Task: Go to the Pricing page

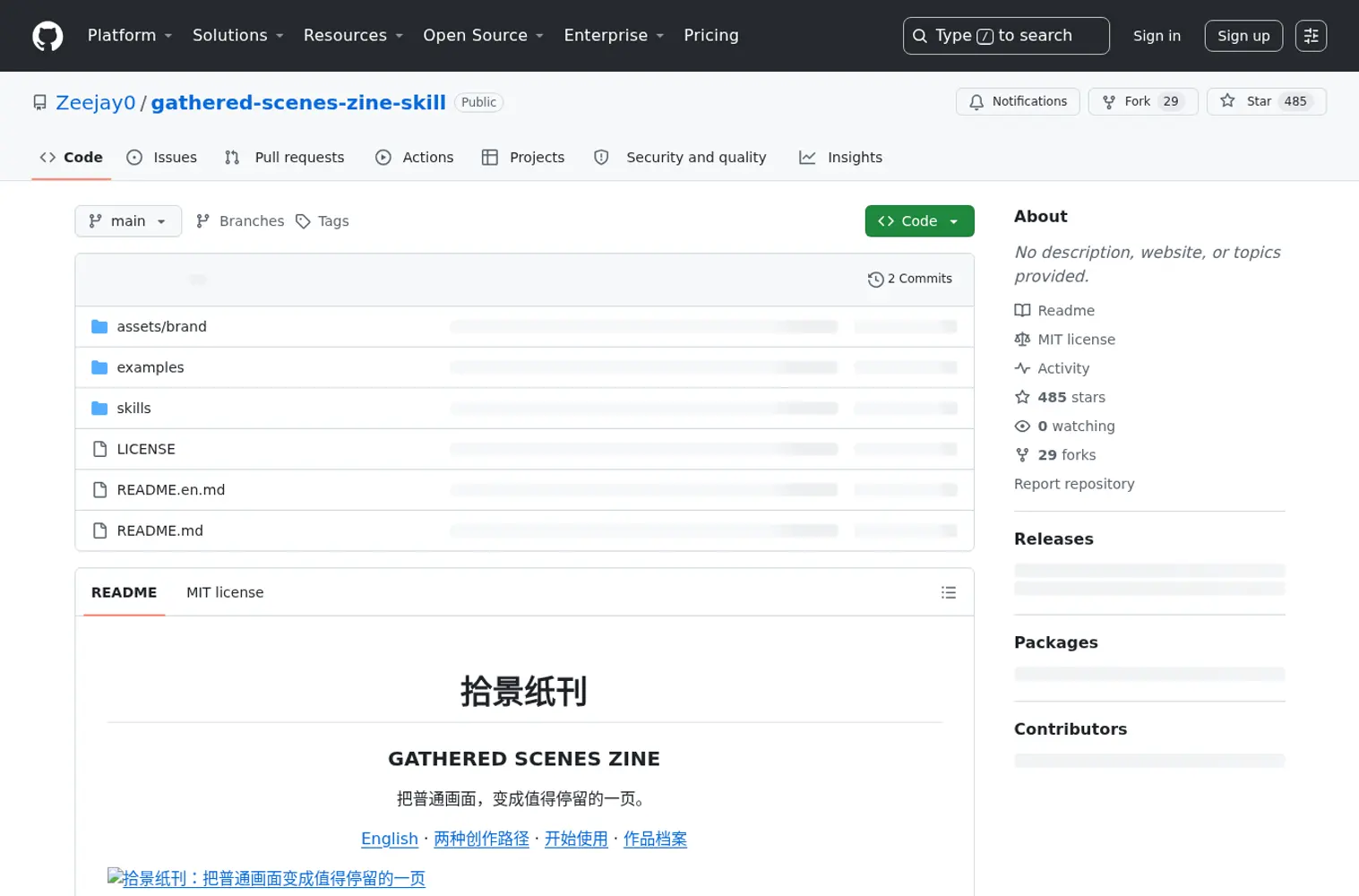Action: tap(711, 36)
